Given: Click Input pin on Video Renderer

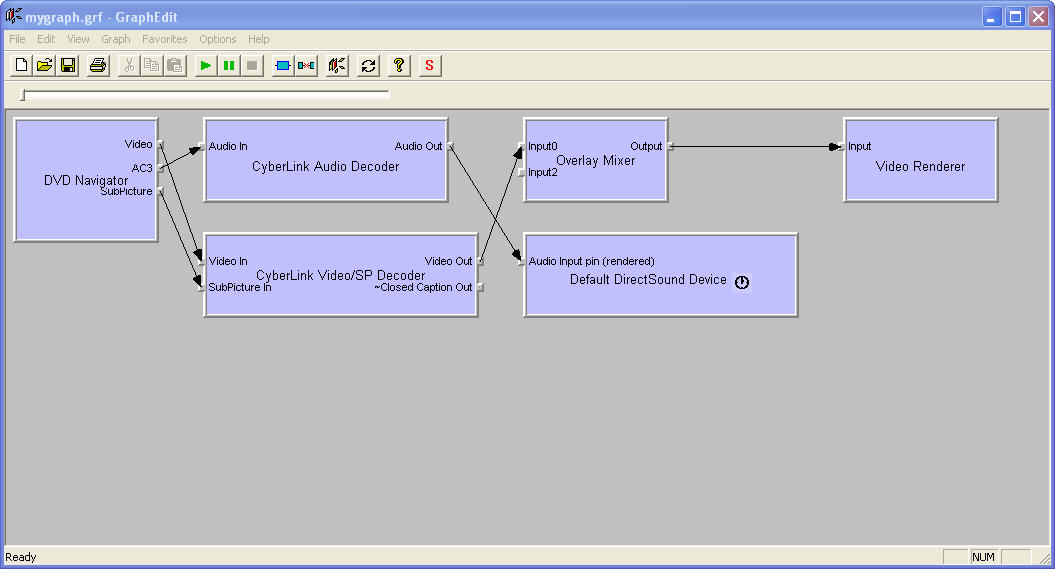Looking at the screenshot, I should 842,146.
